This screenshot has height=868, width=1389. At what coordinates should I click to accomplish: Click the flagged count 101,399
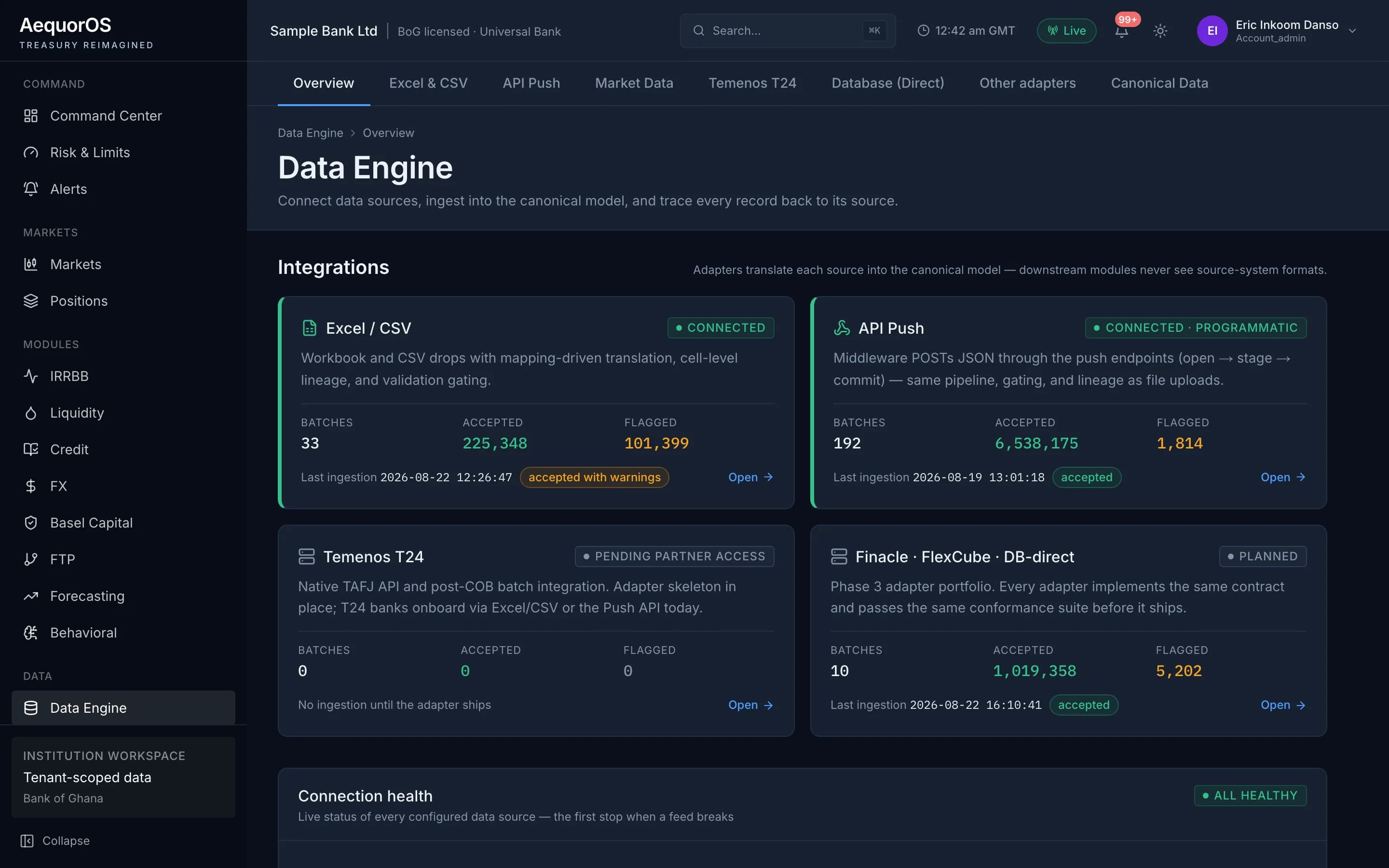pos(656,443)
